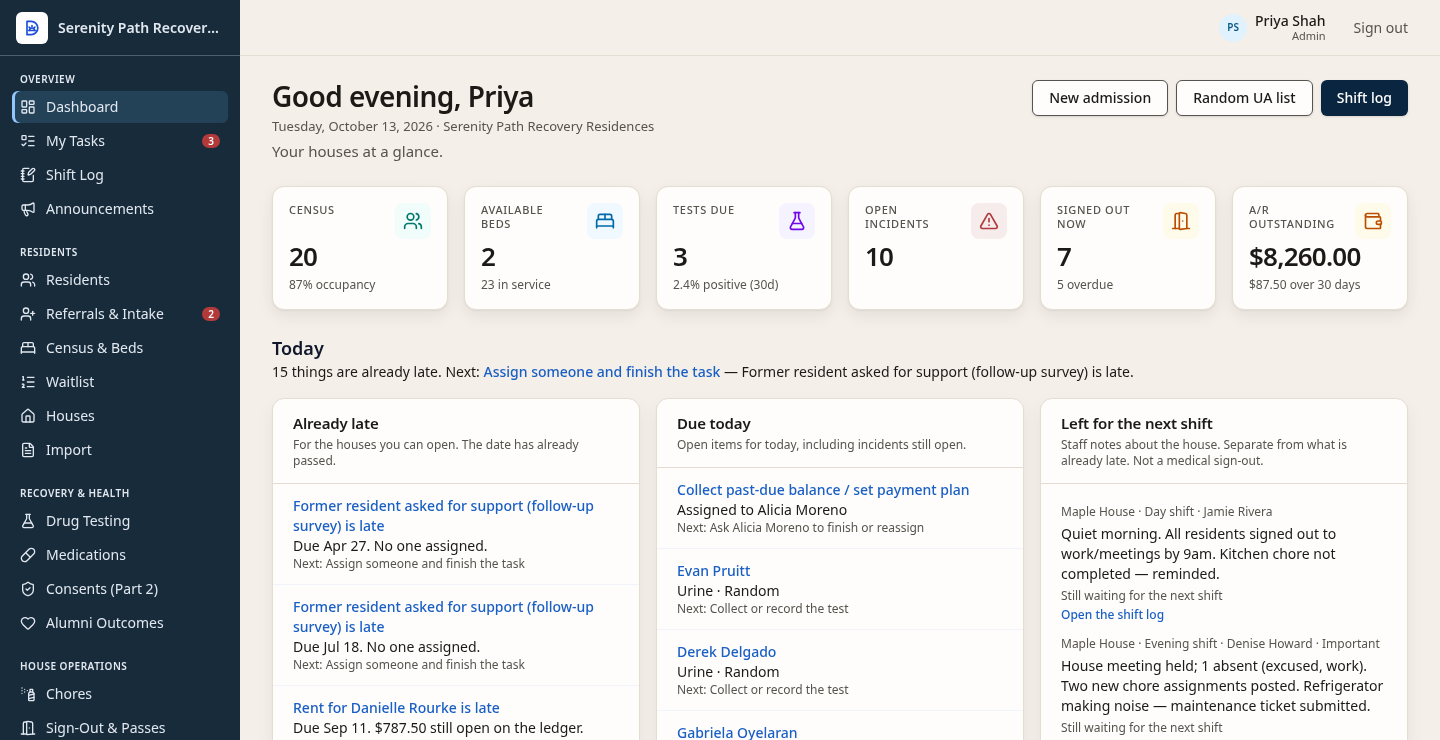Screen dimensions: 1440x740
Task: Click the Signed Out Now card
Action: pos(1128,248)
